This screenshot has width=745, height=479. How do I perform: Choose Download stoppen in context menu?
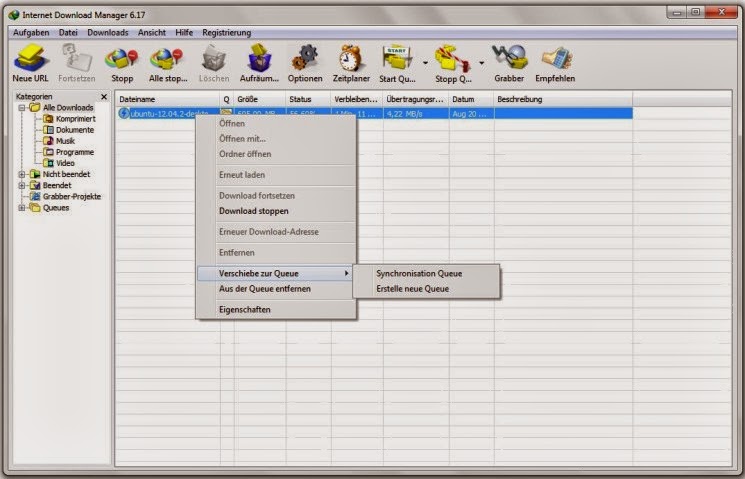click(276, 211)
